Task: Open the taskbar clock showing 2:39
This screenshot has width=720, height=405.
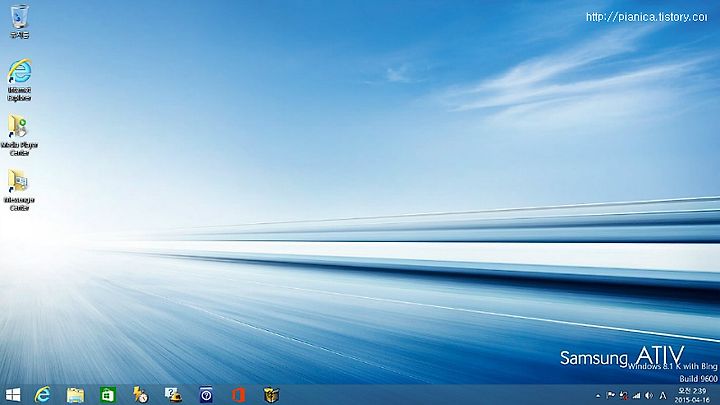Action: [692, 395]
